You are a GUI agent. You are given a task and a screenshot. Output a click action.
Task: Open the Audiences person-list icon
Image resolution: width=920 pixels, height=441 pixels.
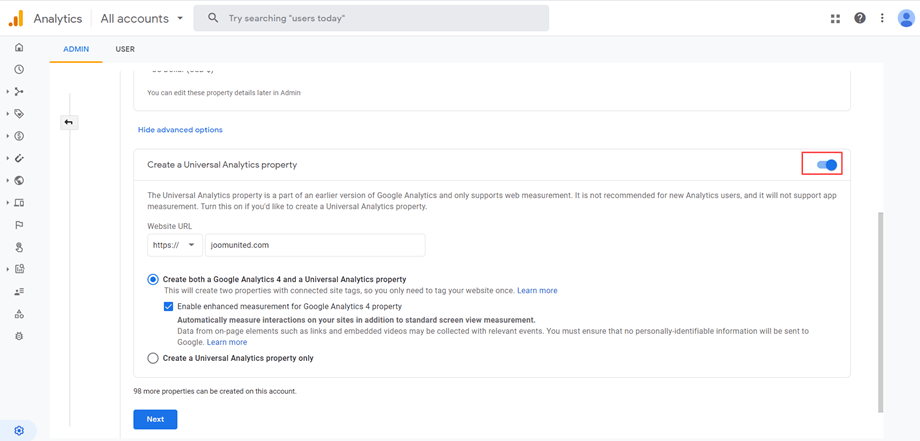click(19, 291)
